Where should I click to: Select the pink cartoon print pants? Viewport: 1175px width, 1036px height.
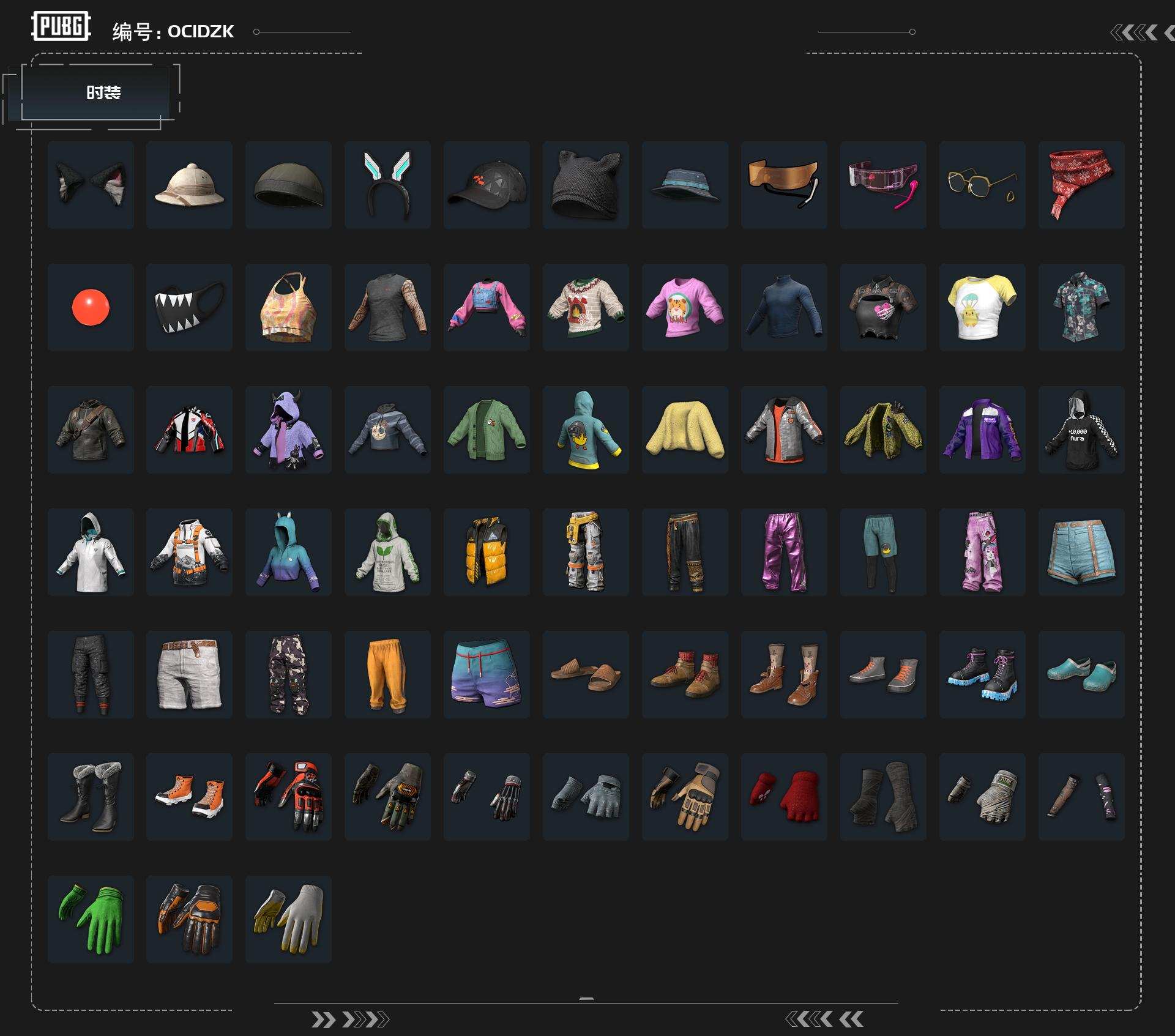click(983, 552)
